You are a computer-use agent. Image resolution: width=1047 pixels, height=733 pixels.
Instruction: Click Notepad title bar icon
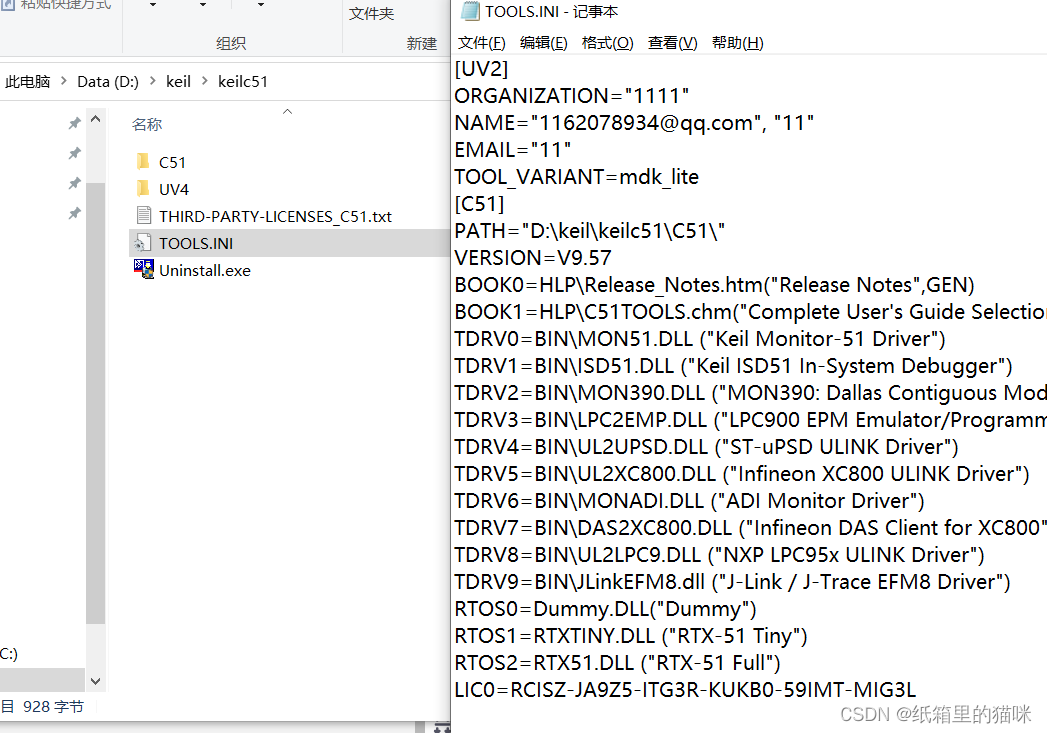[x=471, y=11]
